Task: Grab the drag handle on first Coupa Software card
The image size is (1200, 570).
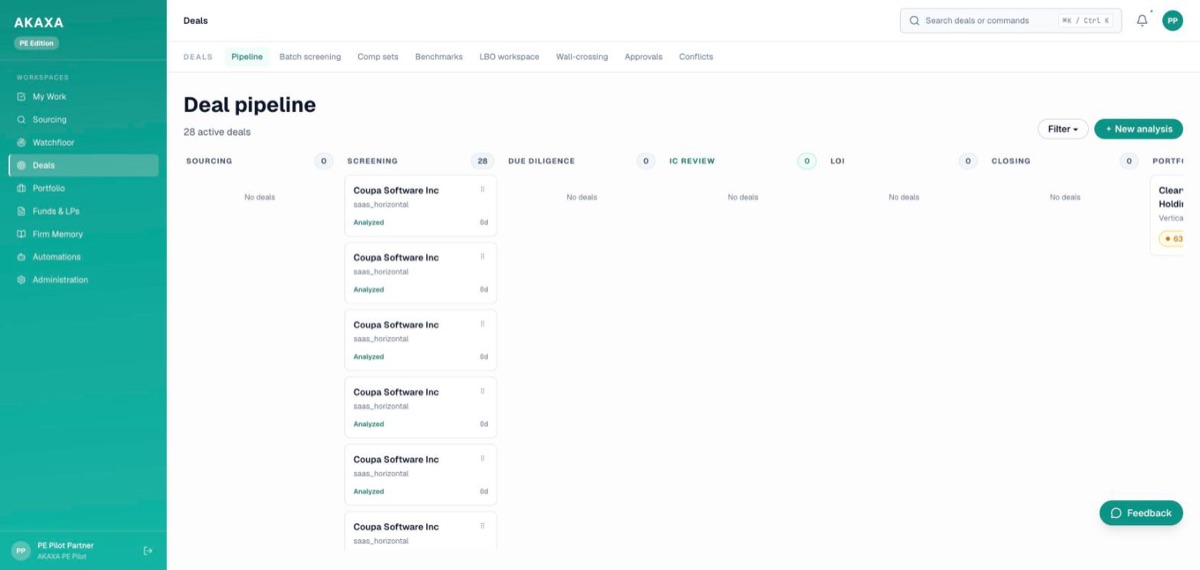Action: 483,189
